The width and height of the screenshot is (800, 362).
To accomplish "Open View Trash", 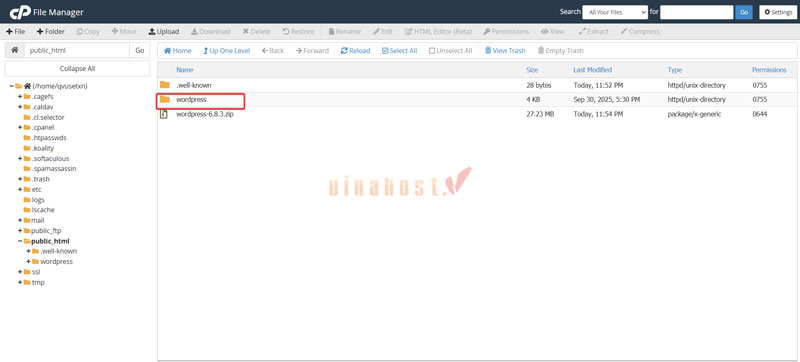I will click(x=505, y=50).
